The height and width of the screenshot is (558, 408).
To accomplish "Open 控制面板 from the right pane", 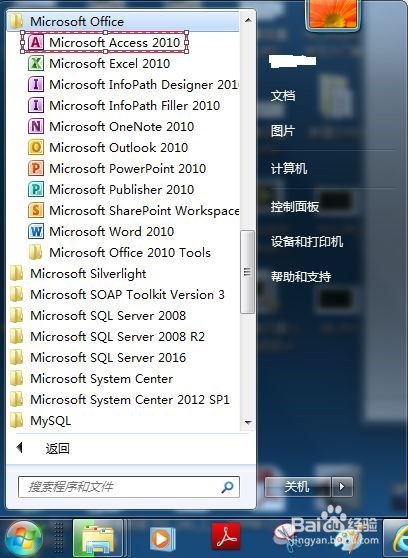I will coord(294,206).
